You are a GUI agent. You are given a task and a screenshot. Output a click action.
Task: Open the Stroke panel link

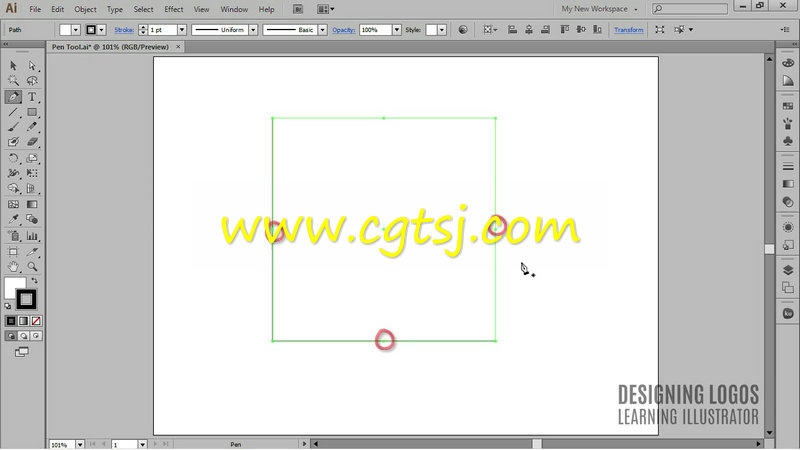point(124,30)
